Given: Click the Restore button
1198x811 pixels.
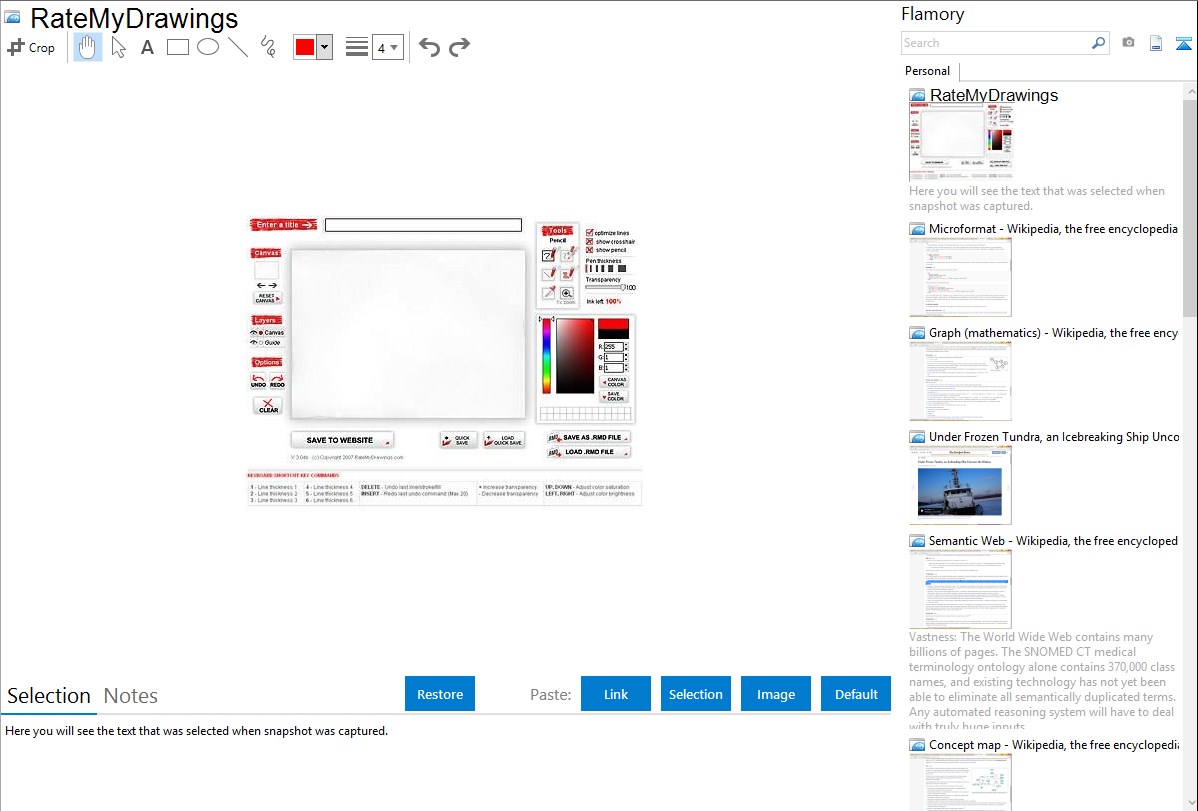Looking at the screenshot, I should (x=440, y=694).
